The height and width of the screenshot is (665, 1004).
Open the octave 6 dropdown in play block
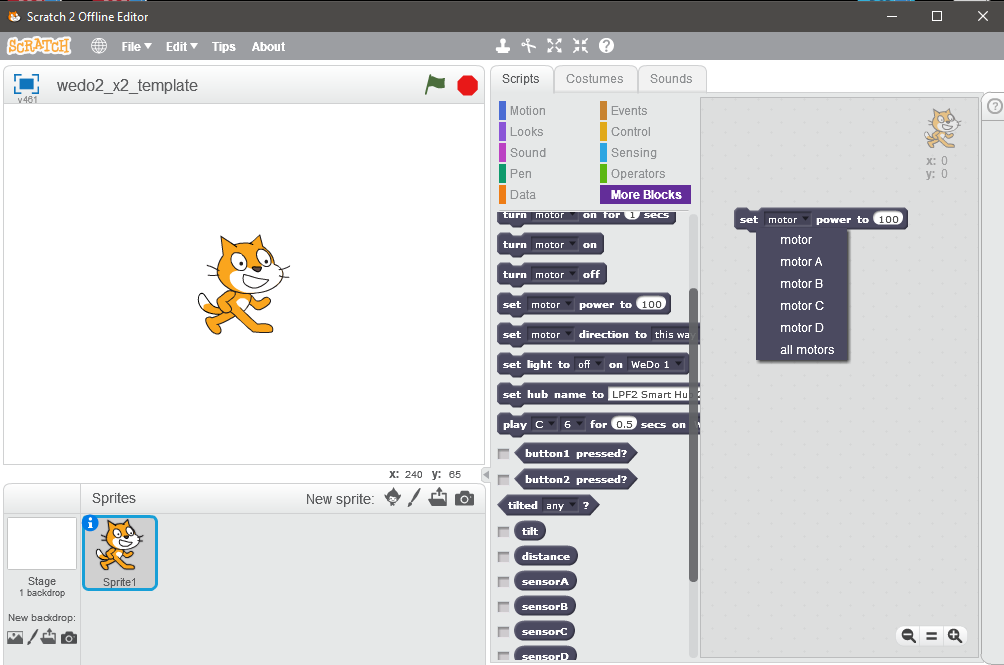click(572, 424)
